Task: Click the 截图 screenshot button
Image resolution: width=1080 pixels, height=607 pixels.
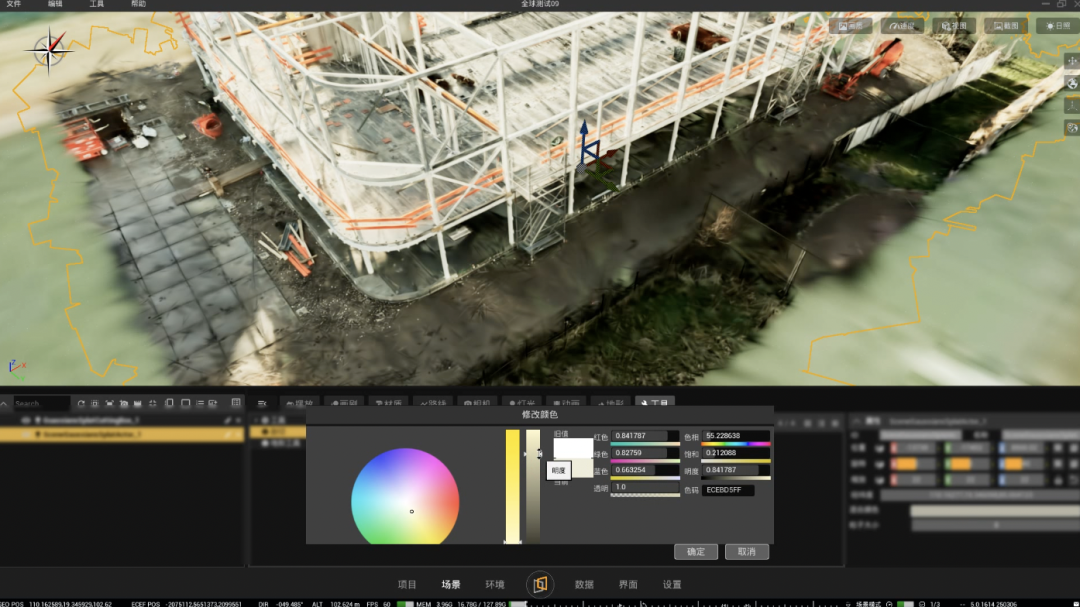Action: [x=1006, y=26]
